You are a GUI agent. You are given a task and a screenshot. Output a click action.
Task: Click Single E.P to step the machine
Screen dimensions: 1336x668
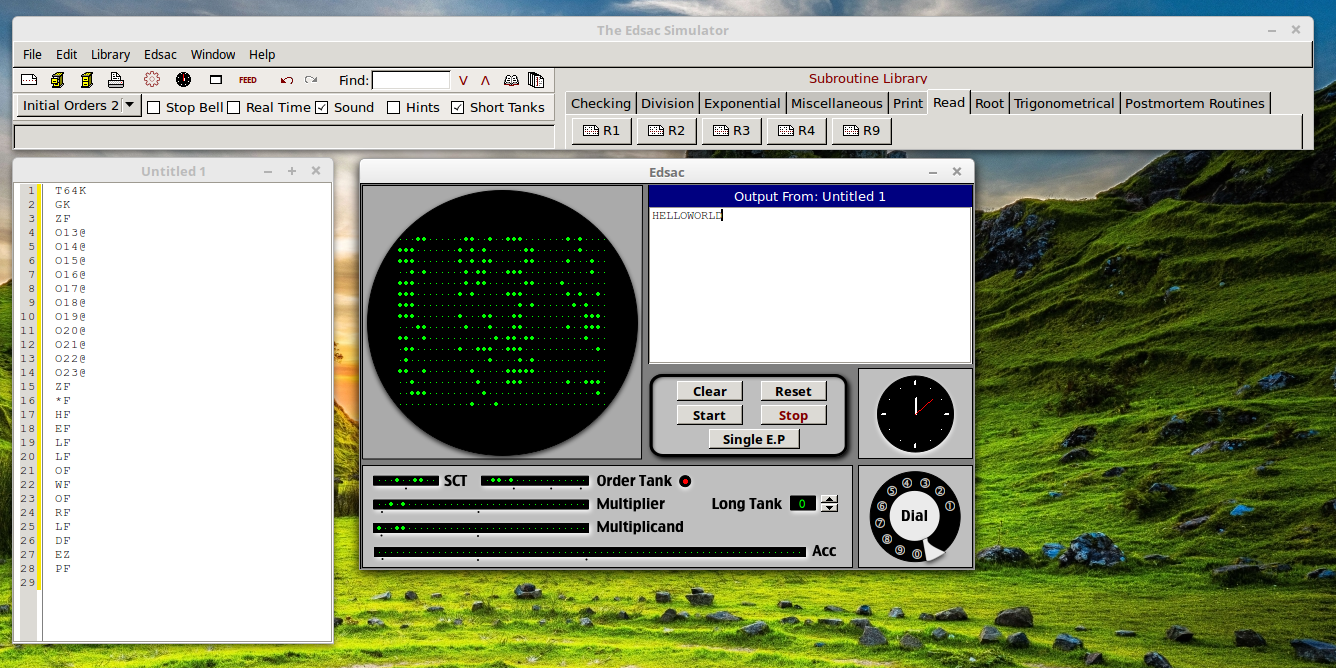click(754, 438)
